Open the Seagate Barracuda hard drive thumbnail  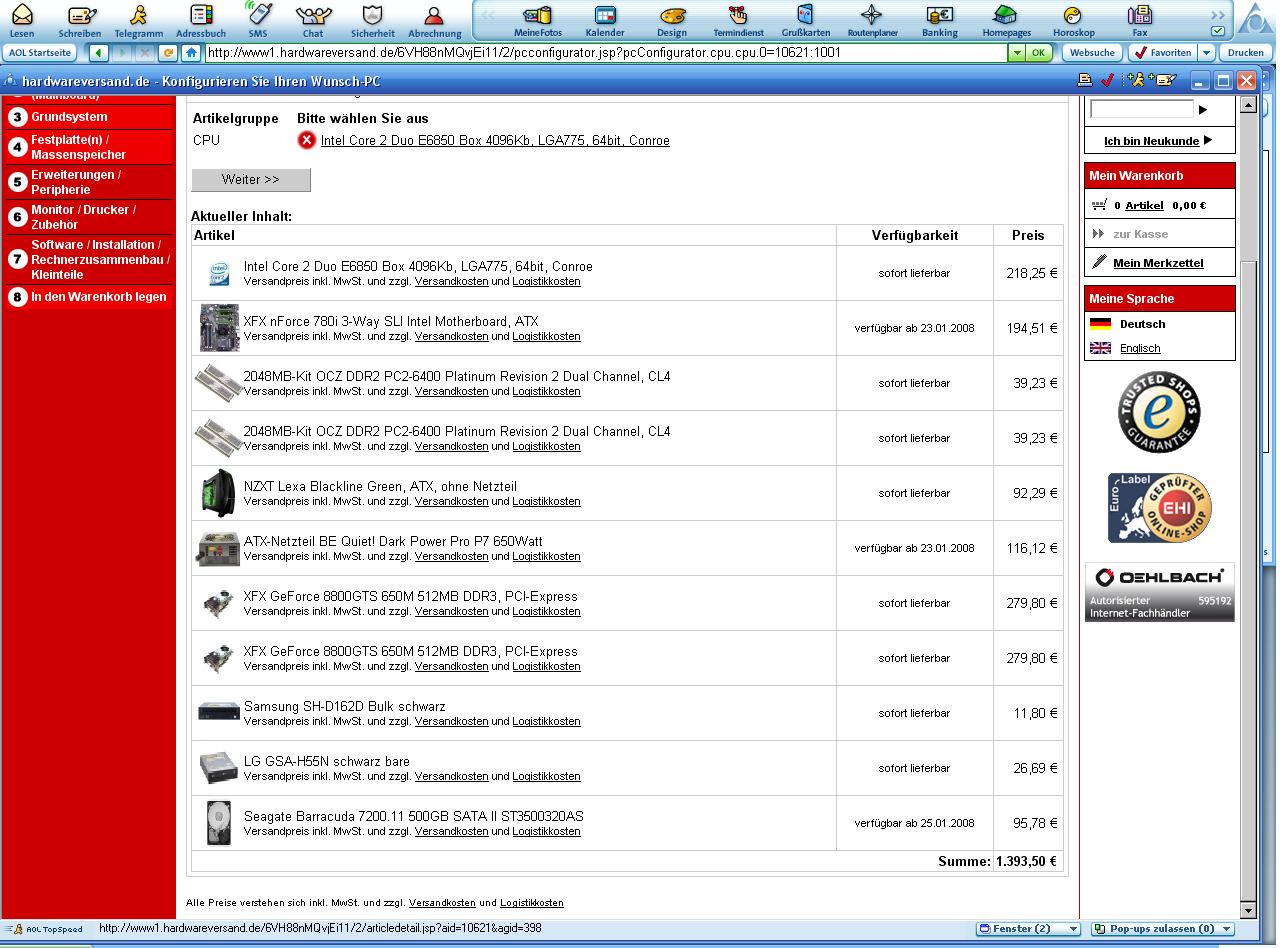coord(219,823)
